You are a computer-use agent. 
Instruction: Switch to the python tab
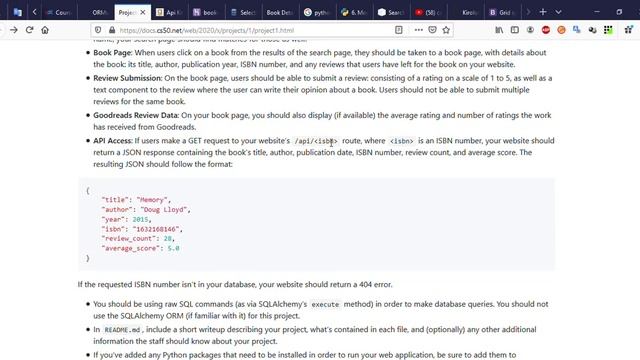(317, 13)
